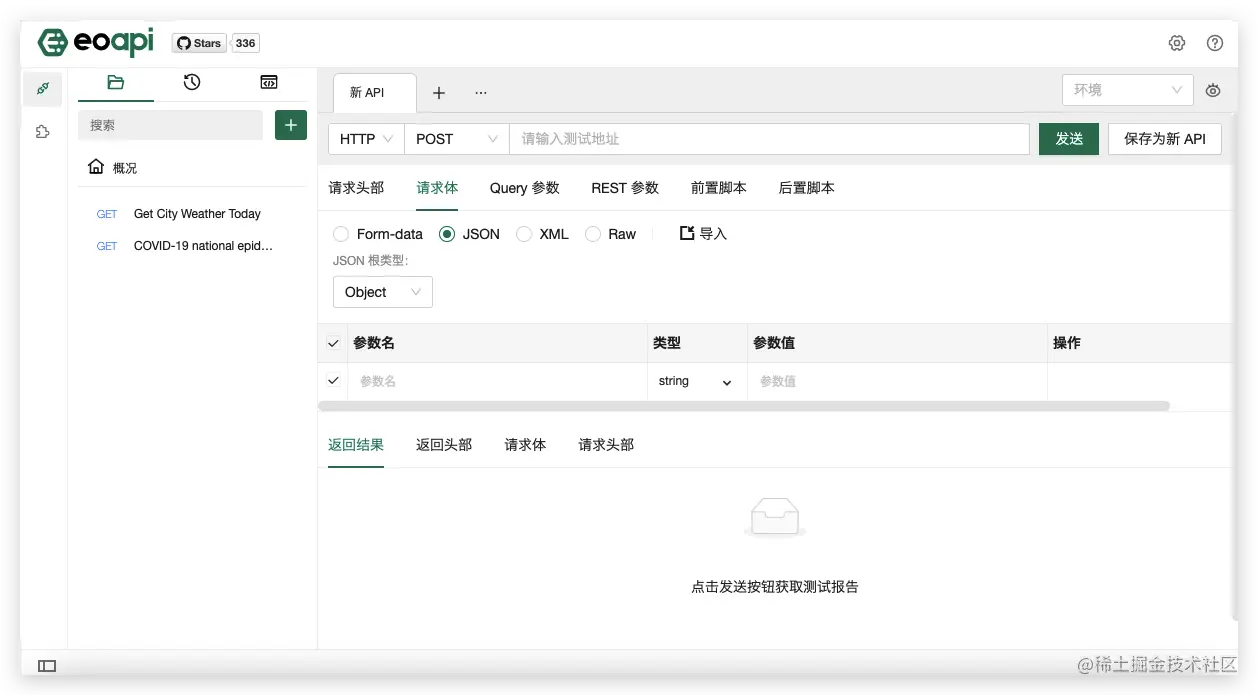This screenshot has width=1258, height=695.
Task: Open Get City Weather Today API
Action: click(x=197, y=214)
